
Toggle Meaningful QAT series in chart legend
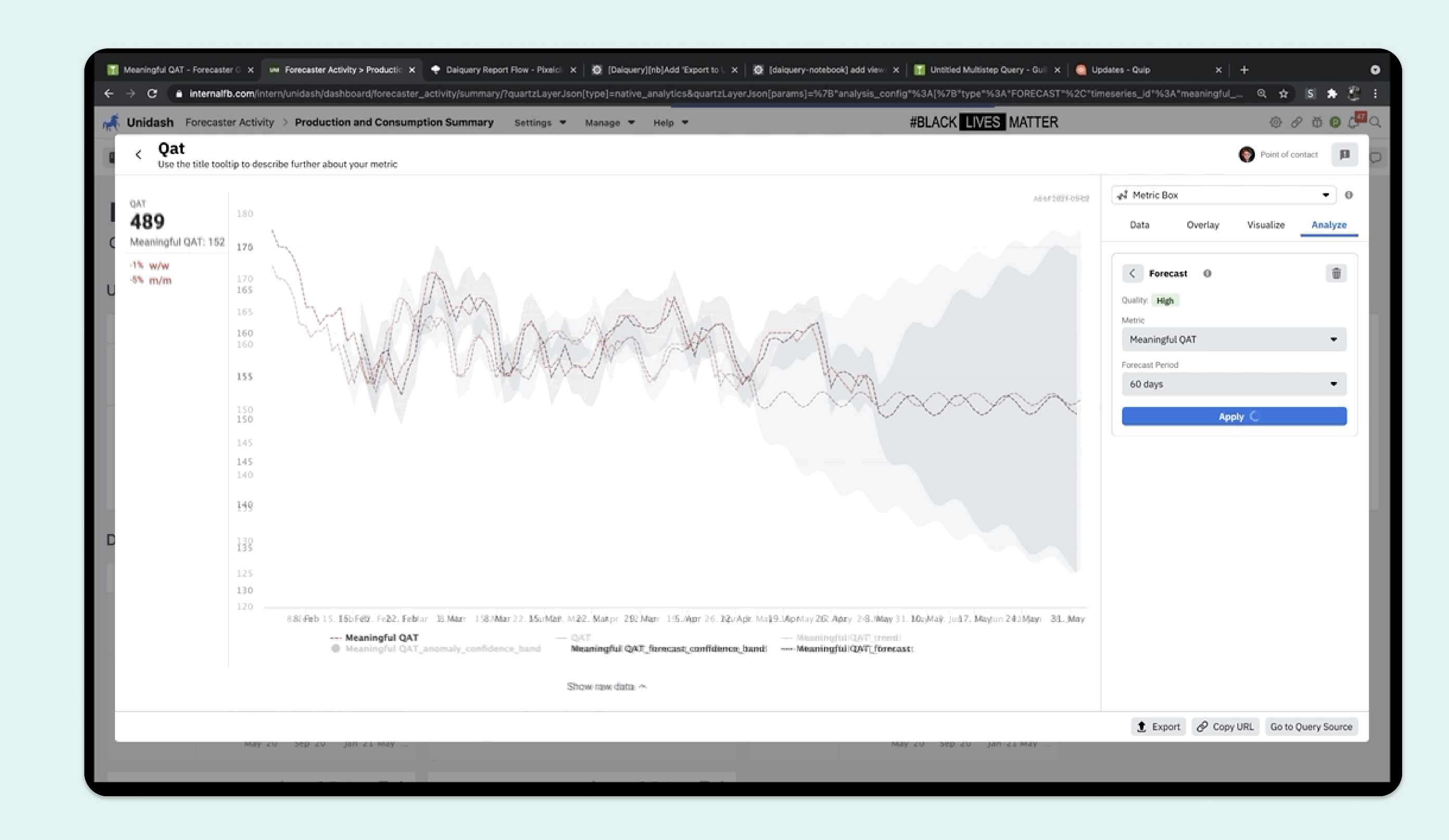click(381, 637)
